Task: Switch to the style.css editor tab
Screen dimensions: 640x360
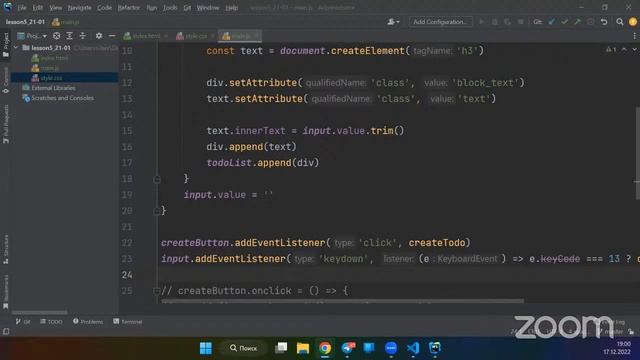Action: (196, 36)
